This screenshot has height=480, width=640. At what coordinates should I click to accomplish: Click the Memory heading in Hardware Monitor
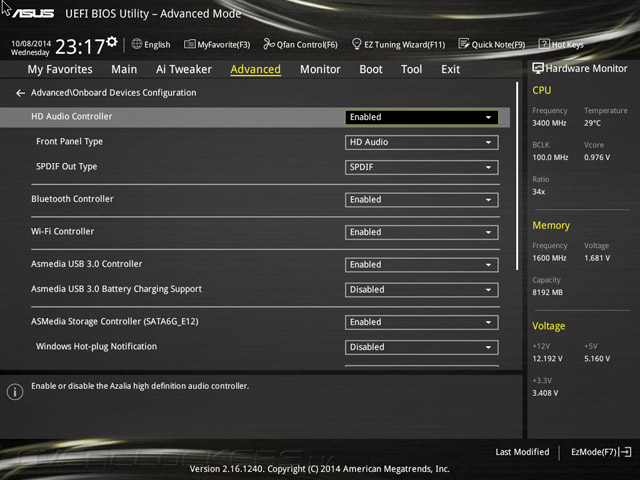click(x=551, y=225)
